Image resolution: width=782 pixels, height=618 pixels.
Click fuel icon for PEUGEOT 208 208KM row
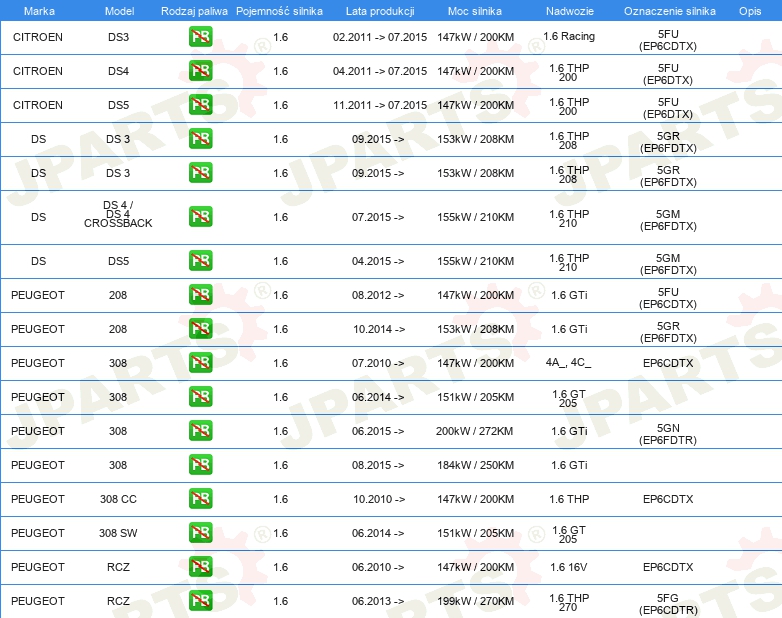200,329
